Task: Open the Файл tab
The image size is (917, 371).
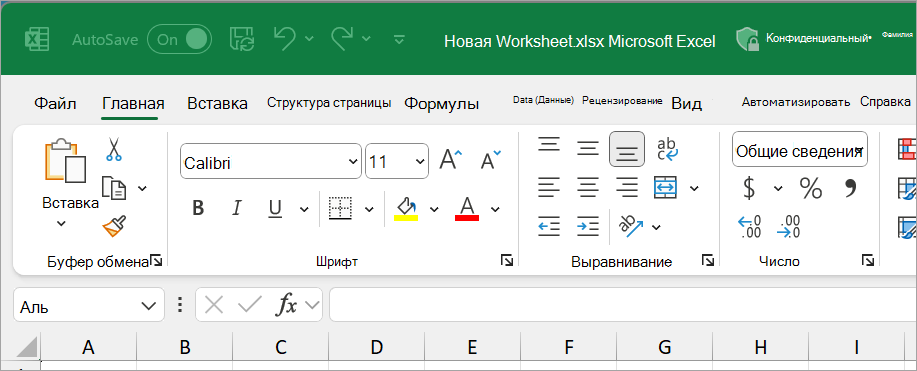Action: [x=55, y=104]
